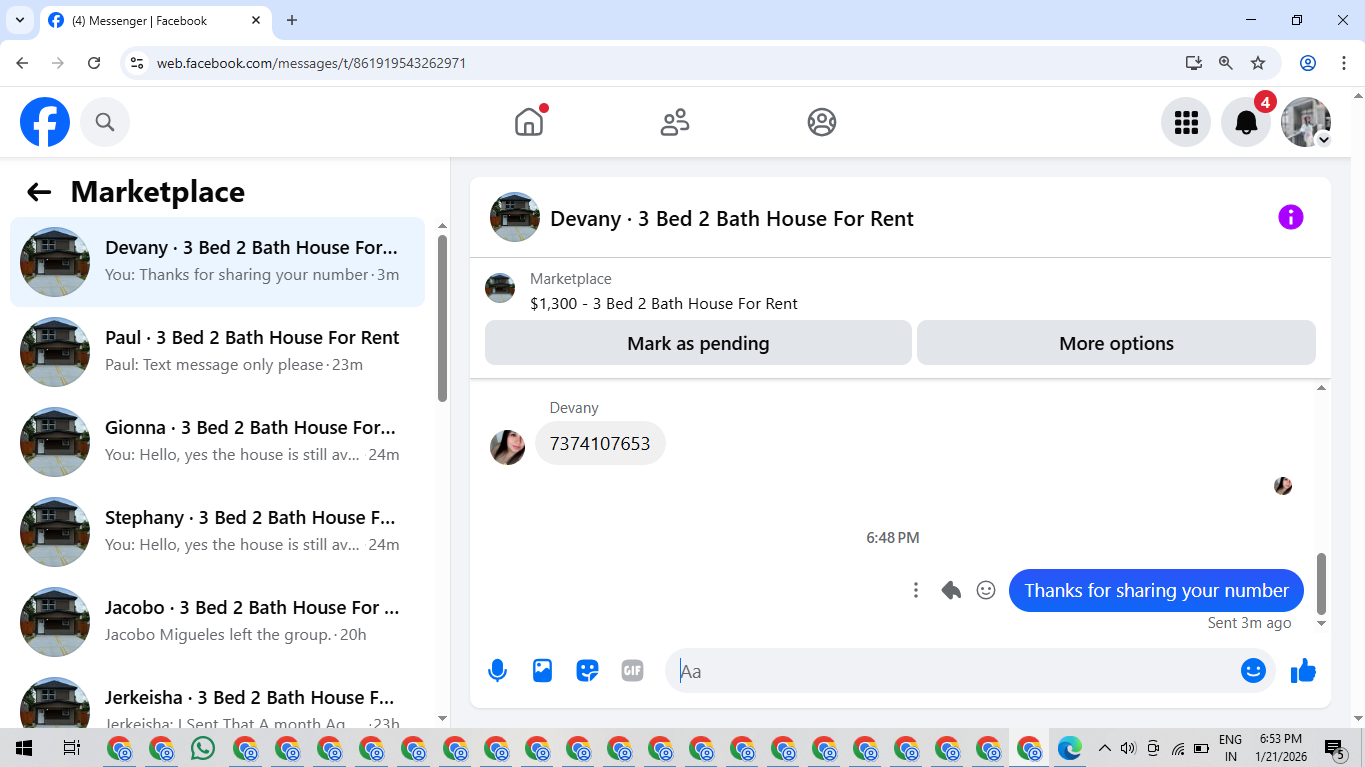Open Jacobo conversation in list
Viewport: 1365px width, 767px height.
coord(217,622)
